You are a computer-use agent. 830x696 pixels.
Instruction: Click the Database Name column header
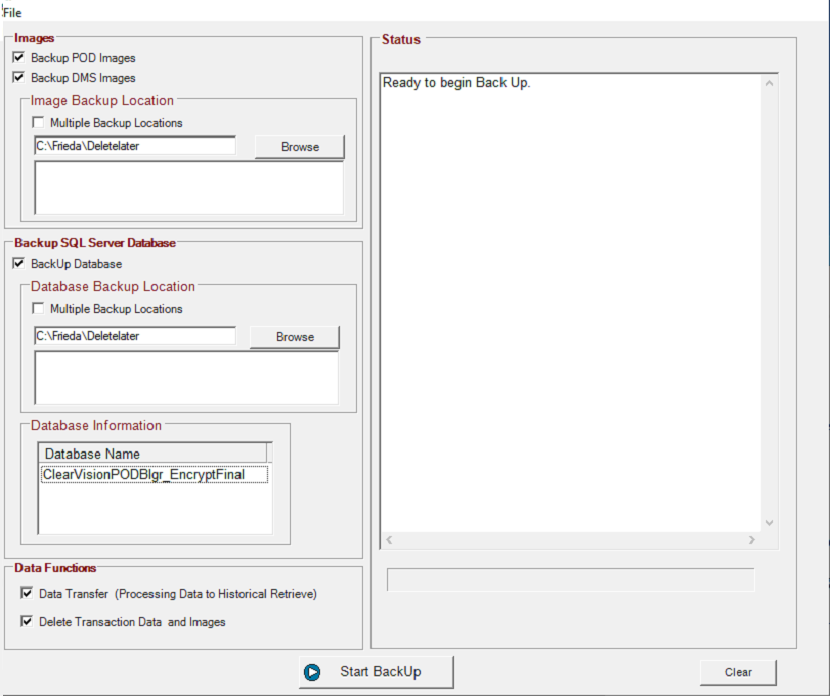pyautogui.click(x=152, y=454)
